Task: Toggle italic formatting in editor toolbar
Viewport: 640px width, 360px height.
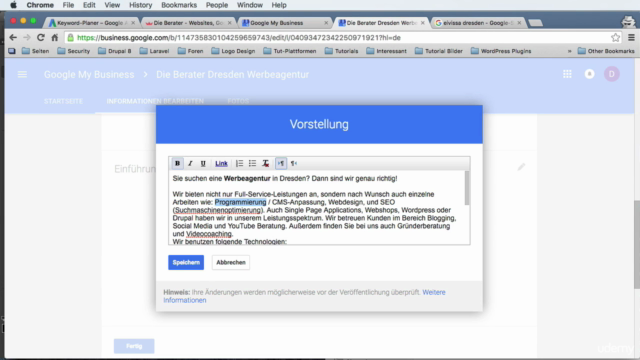Action: (x=190, y=163)
